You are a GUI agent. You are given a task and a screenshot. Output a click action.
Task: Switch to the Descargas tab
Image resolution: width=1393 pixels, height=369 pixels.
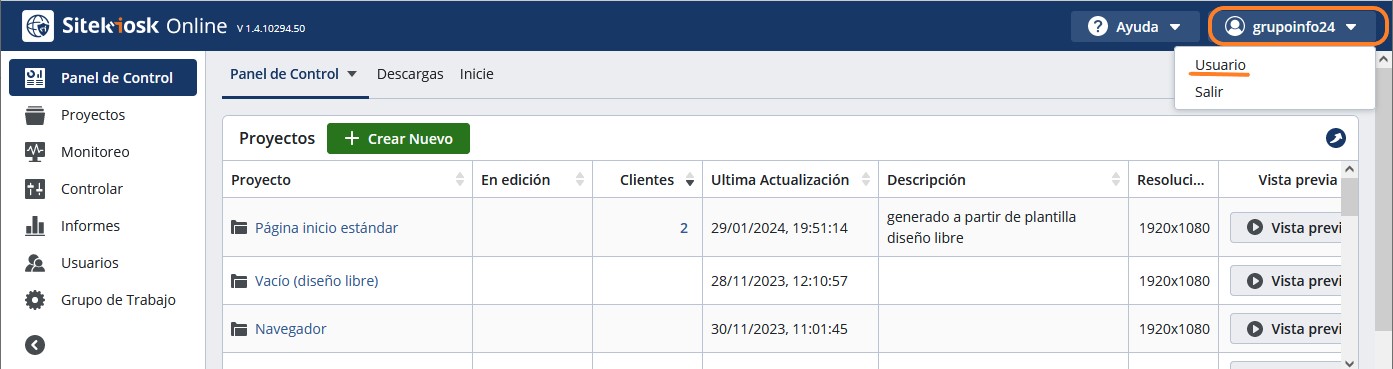click(x=410, y=74)
